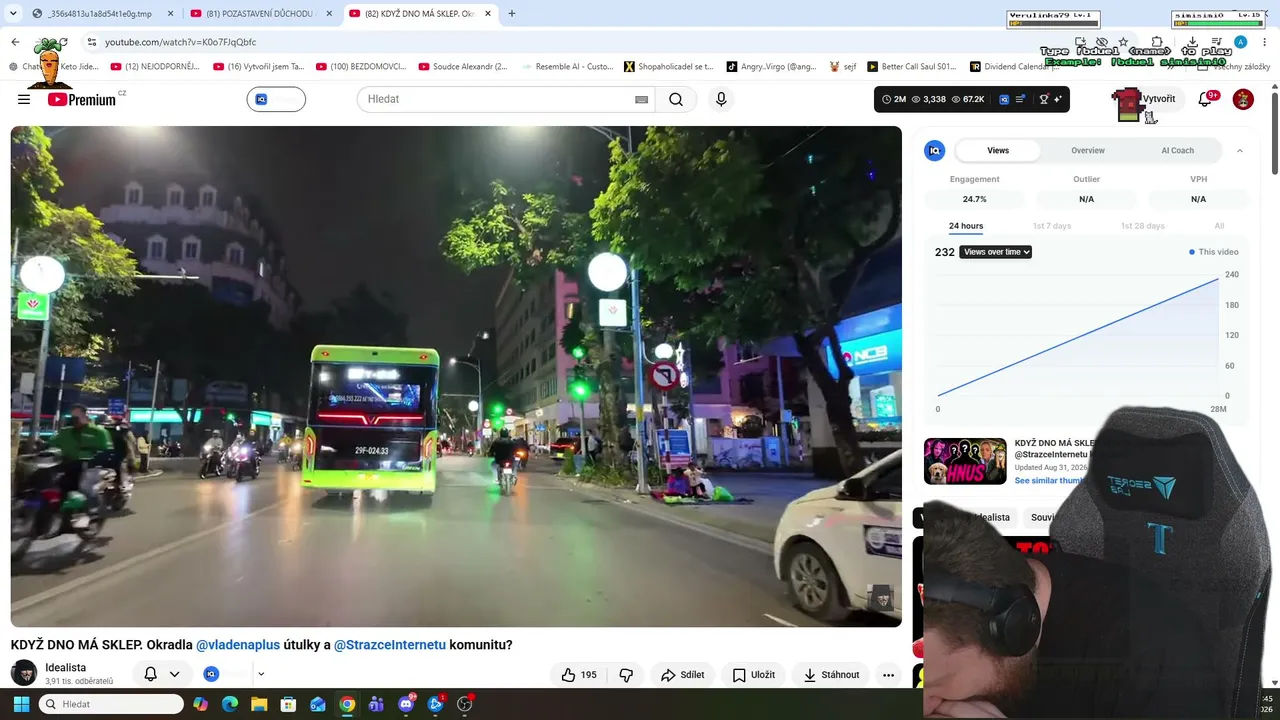Open the @vladenaplus mention link
The height and width of the screenshot is (720, 1280).
point(238,645)
